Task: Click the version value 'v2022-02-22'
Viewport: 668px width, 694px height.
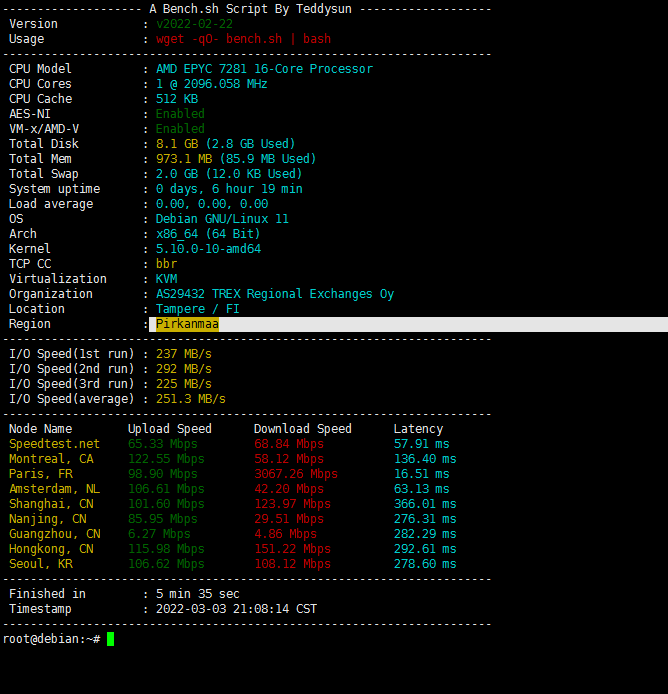Action: tap(194, 24)
